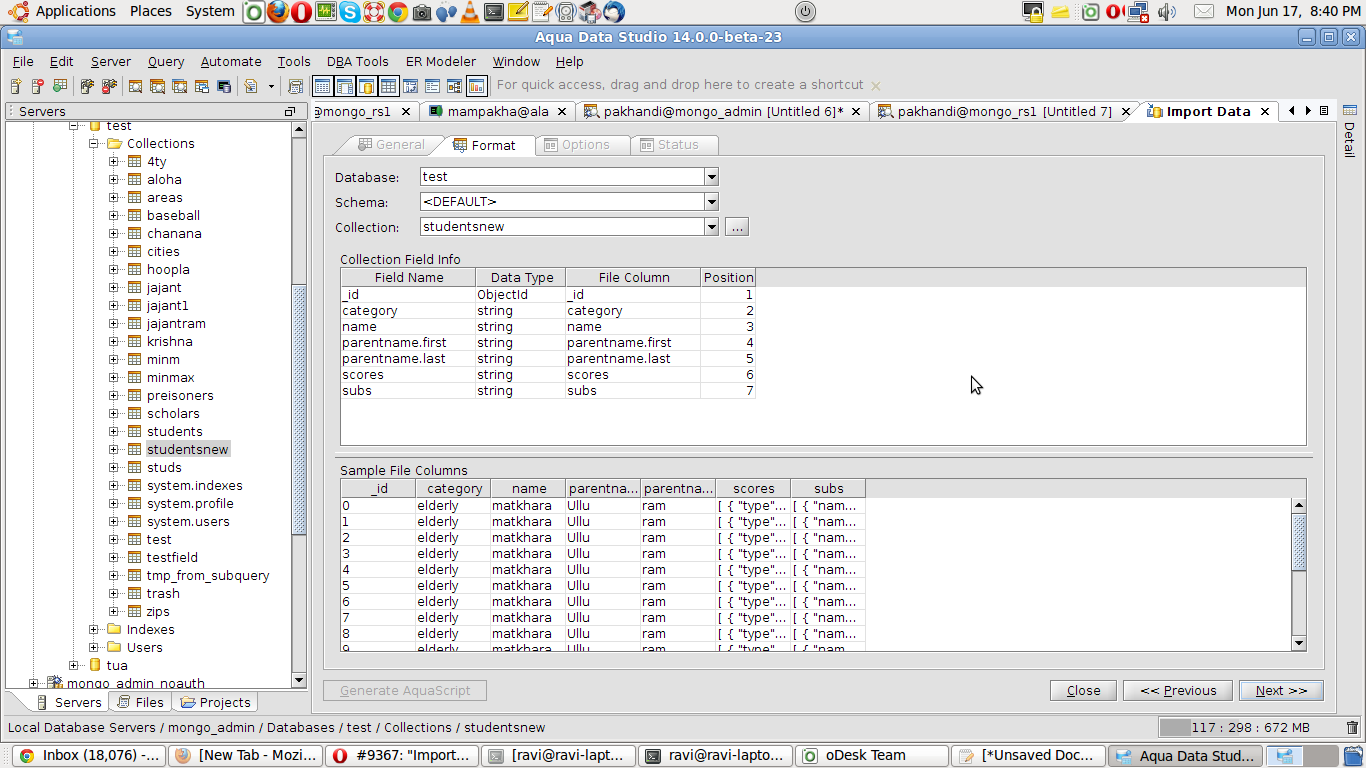
Task: Select the zips collection in tree
Action: pos(158,612)
